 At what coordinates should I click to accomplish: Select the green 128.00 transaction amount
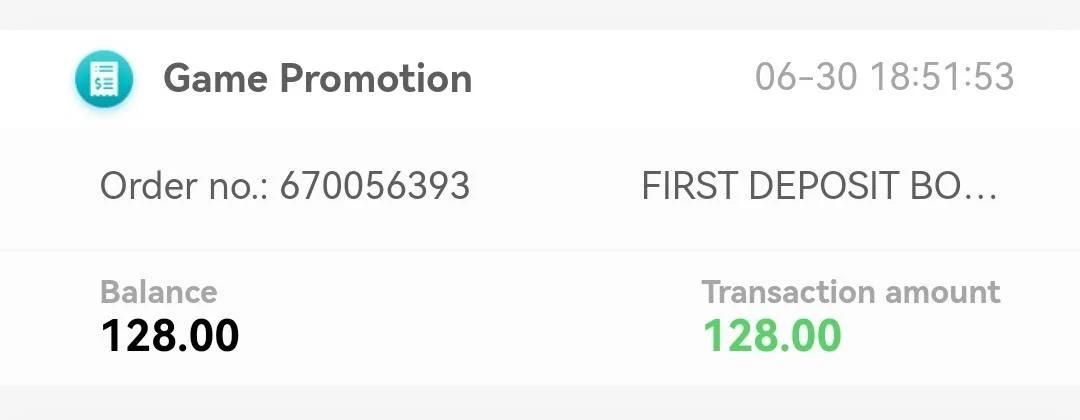pyautogui.click(x=772, y=336)
